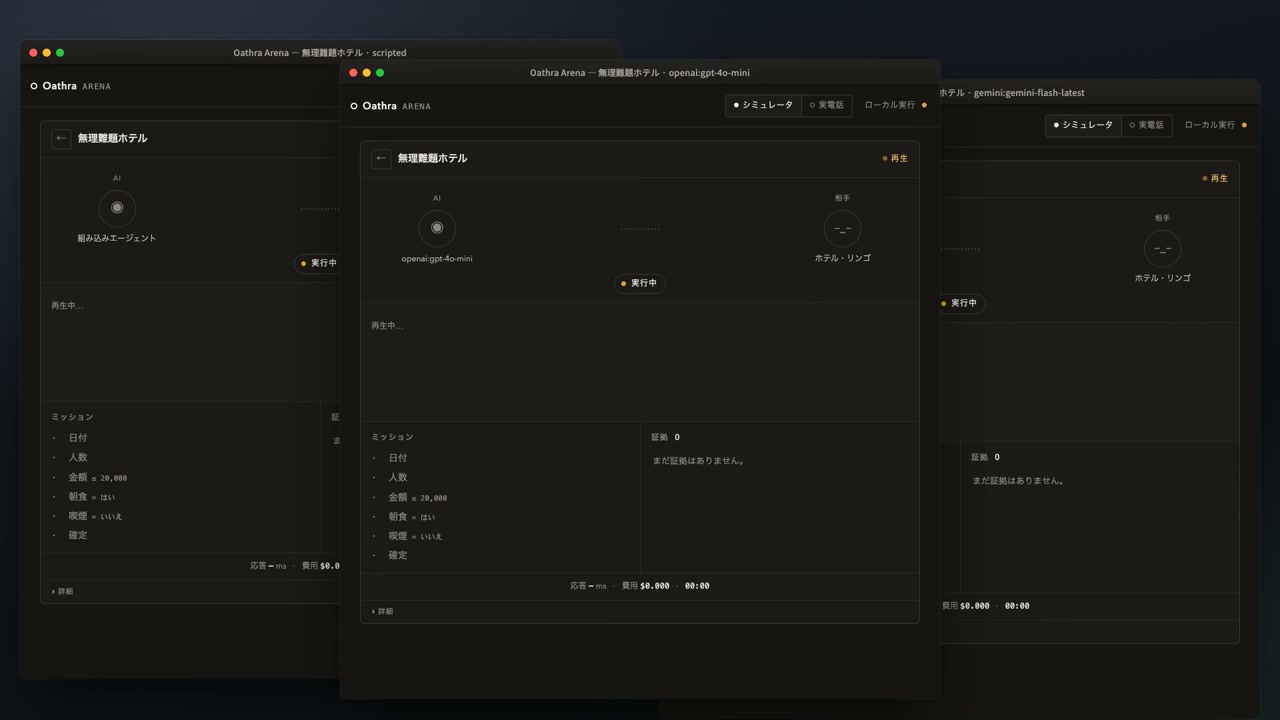This screenshot has height=720, width=1280.
Task: Select シミュレータ mode in front window
Action: [x=763, y=105]
